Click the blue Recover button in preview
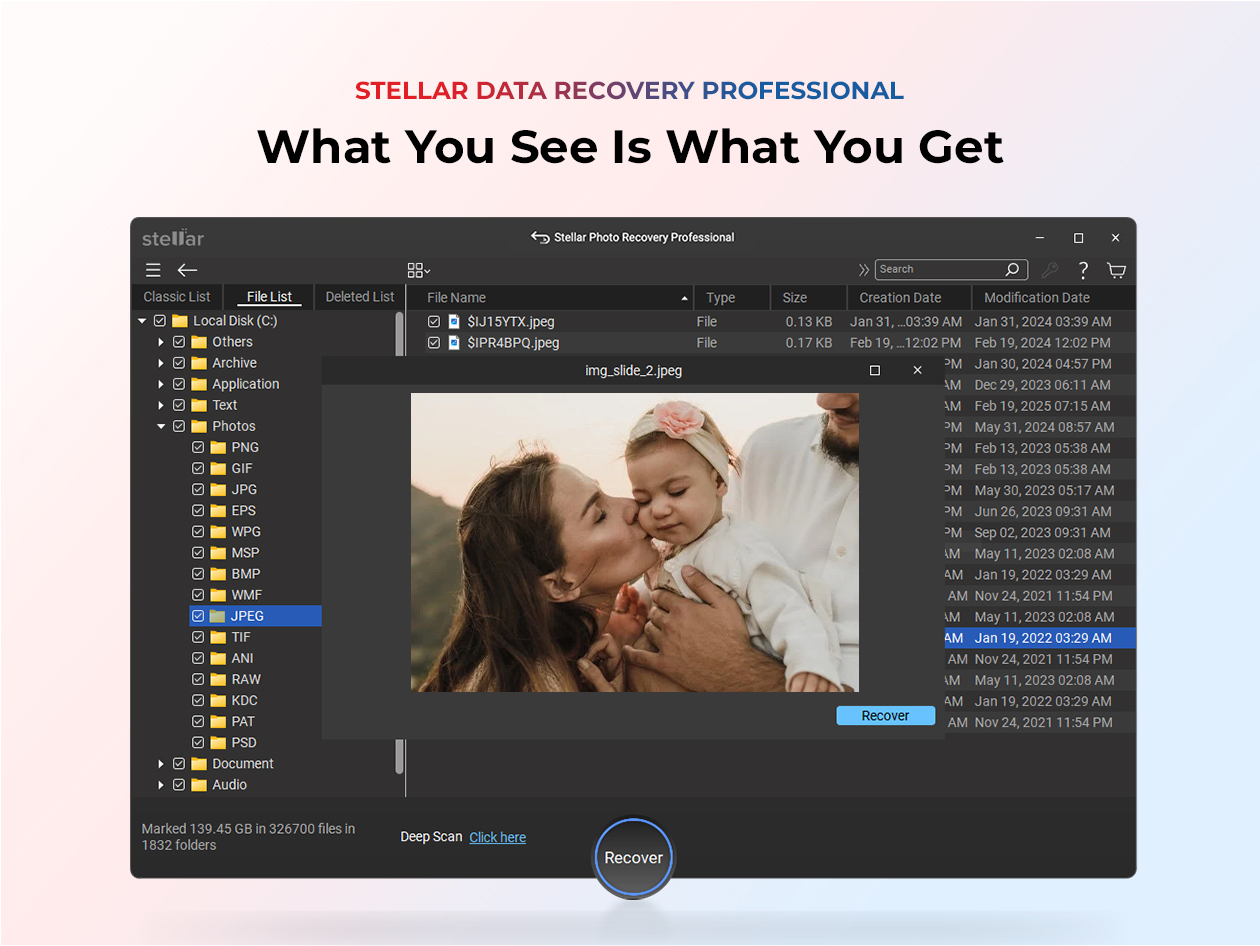 point(885,716)
